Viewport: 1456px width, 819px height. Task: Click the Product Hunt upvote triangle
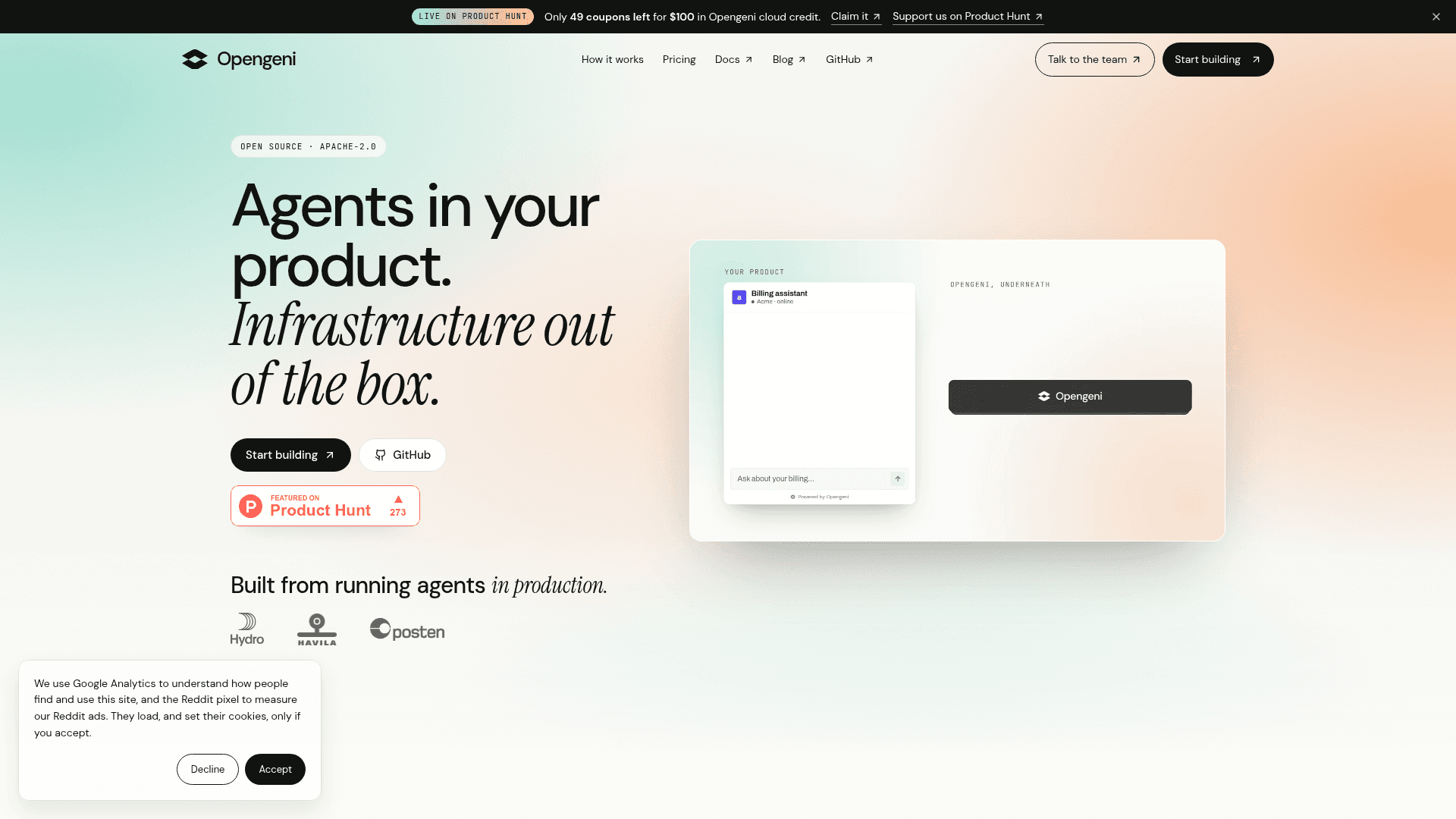398,499
